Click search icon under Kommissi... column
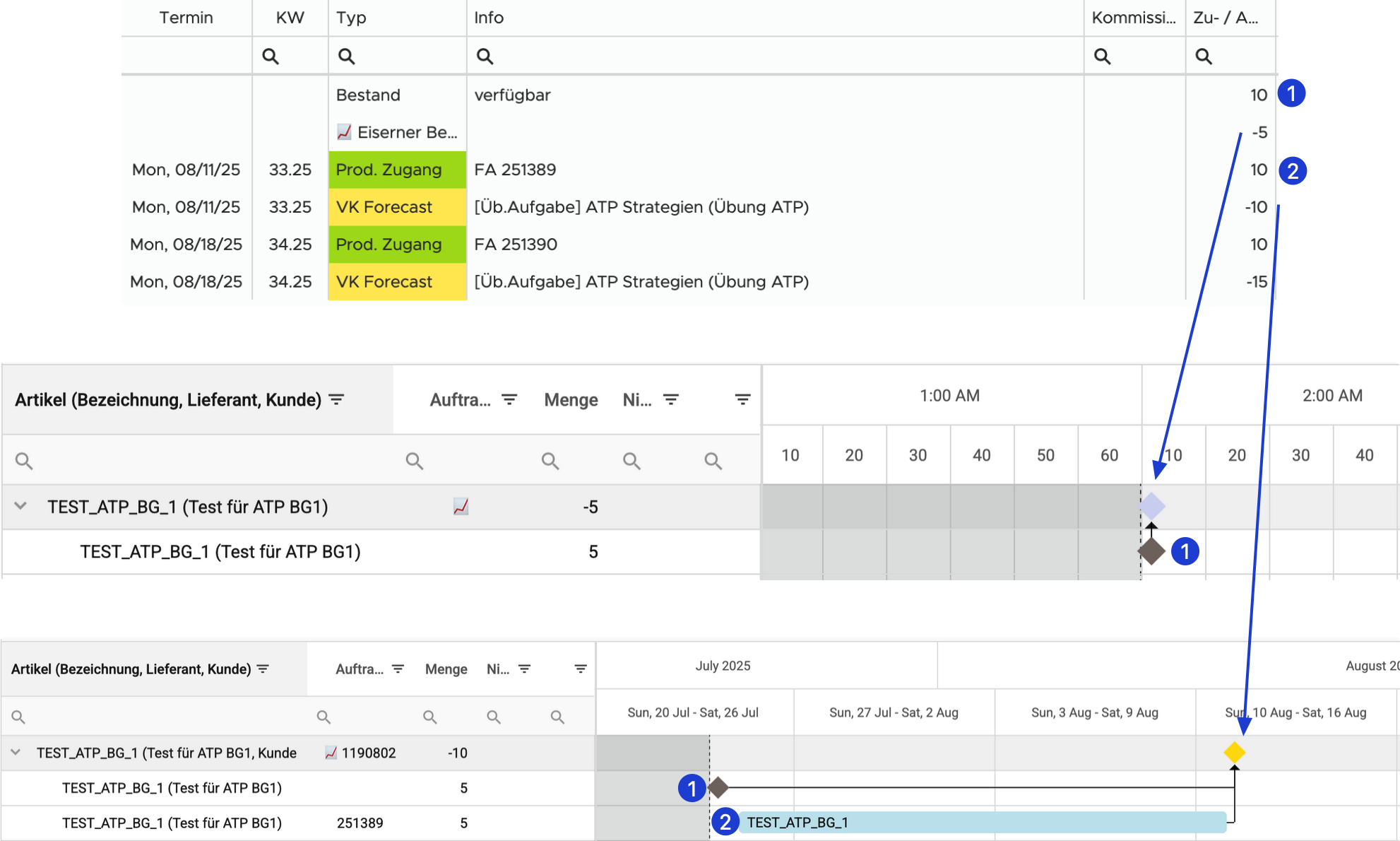The width and height of the screenshot is (1400, 841). (x=1102, y=57)
